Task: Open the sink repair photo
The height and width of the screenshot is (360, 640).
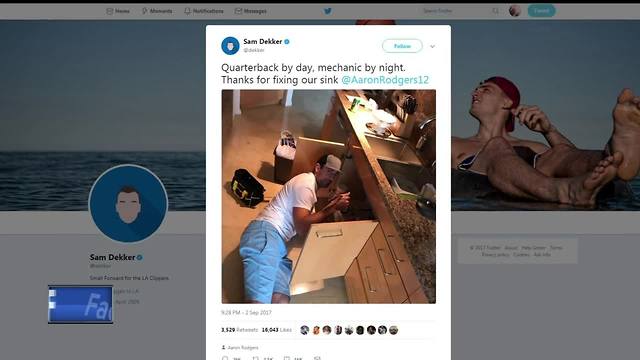Action: pos(329,196)
